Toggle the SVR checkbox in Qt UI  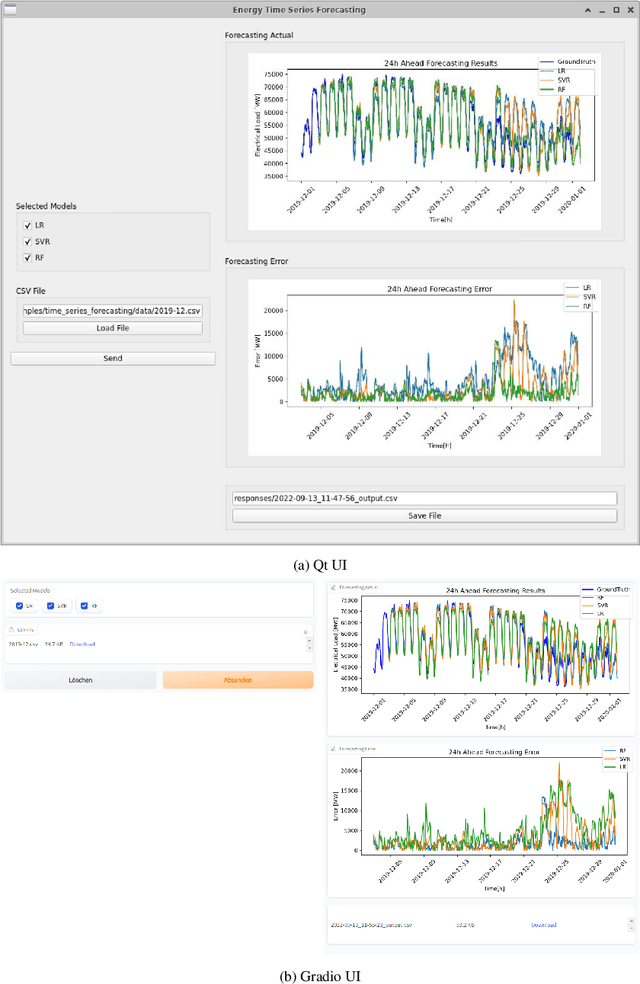[27, 242]
